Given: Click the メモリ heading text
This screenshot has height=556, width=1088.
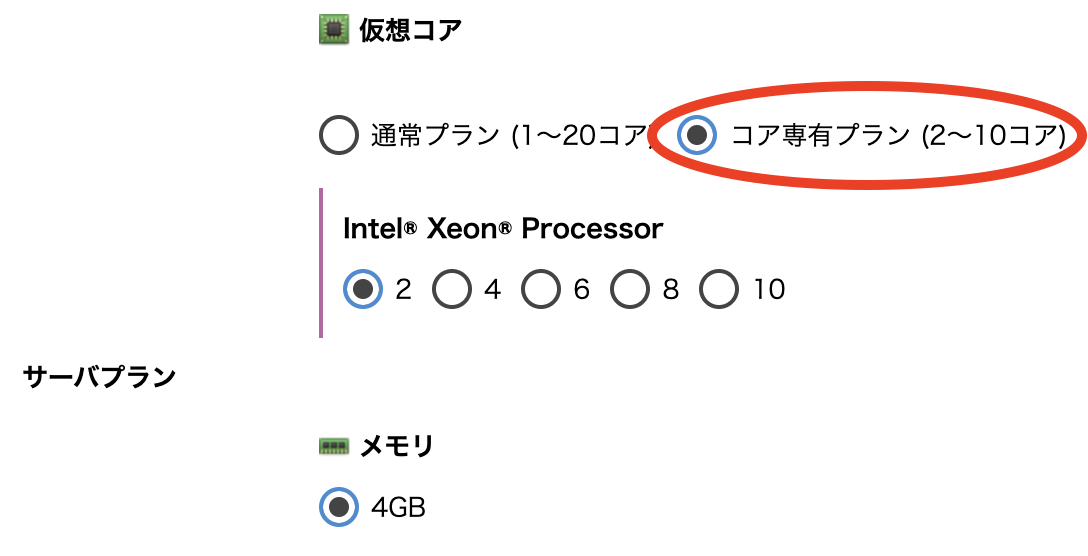Looking at the screenshot, I should (x=396, y=447).
